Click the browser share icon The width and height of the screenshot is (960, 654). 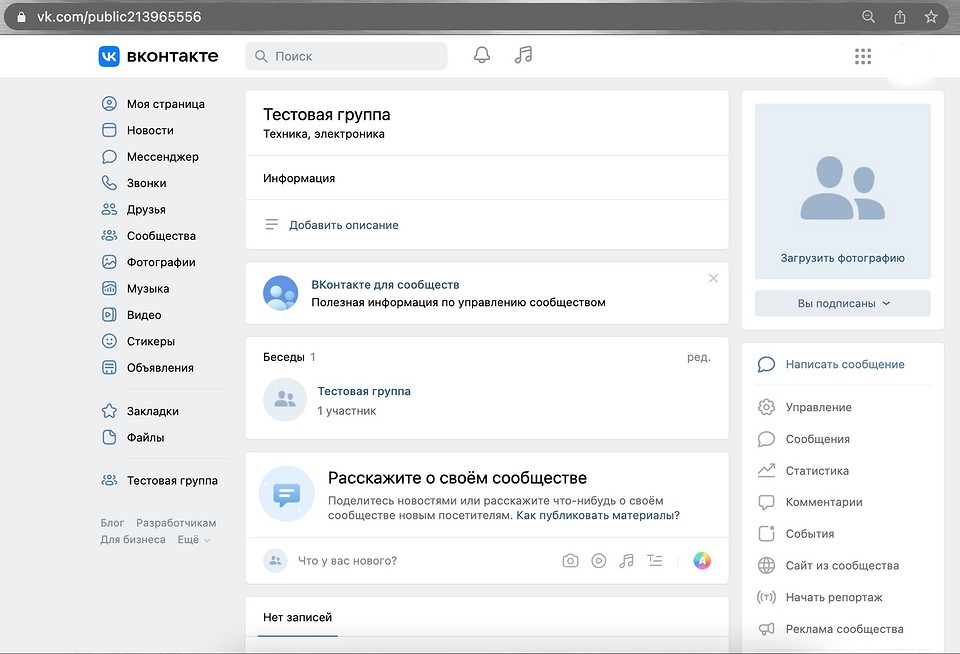[x=899, y=17]
